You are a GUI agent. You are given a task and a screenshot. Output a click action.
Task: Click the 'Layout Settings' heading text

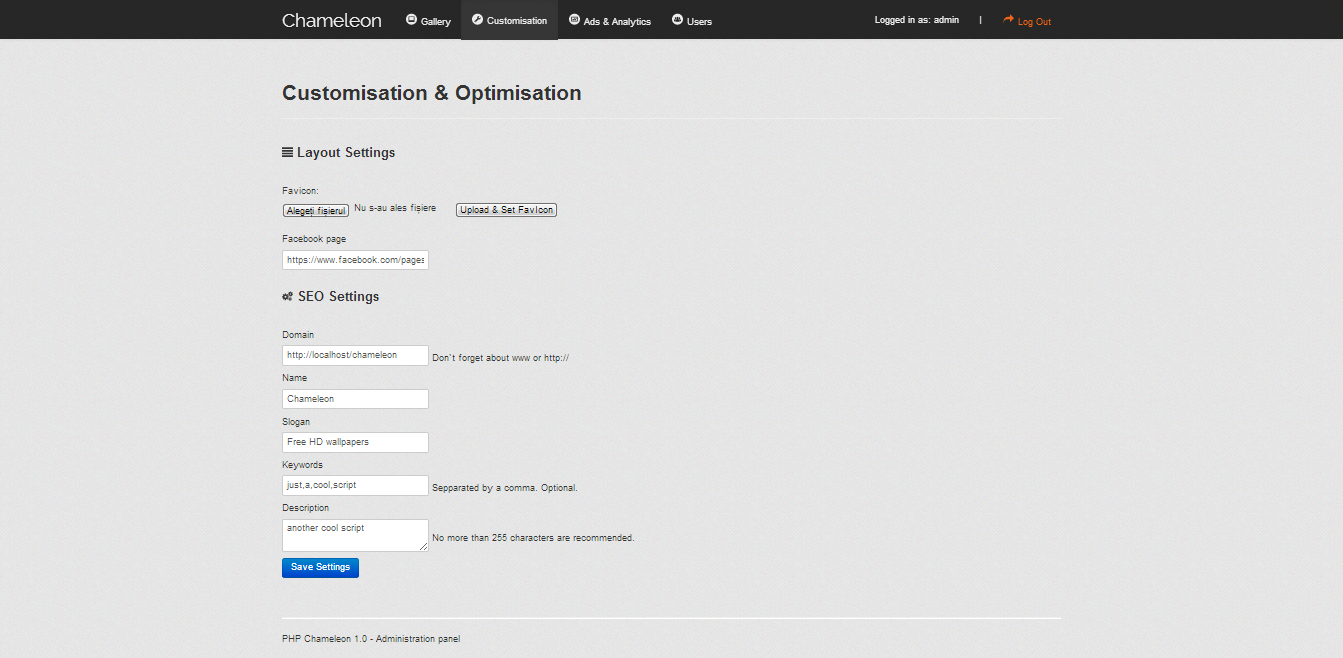(346, 153)
